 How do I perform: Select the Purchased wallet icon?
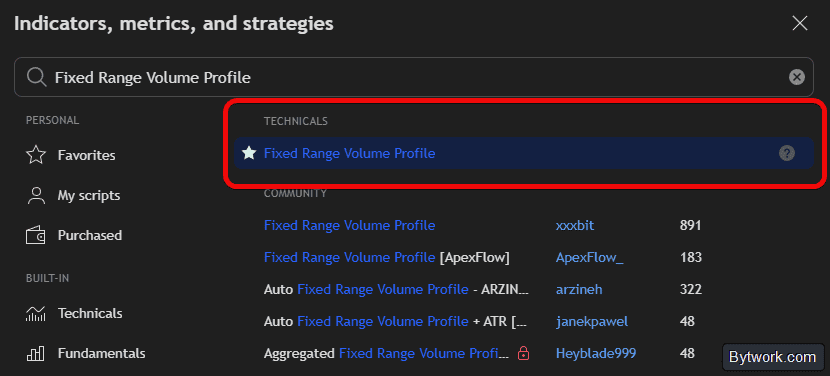(x=36, y=235)
